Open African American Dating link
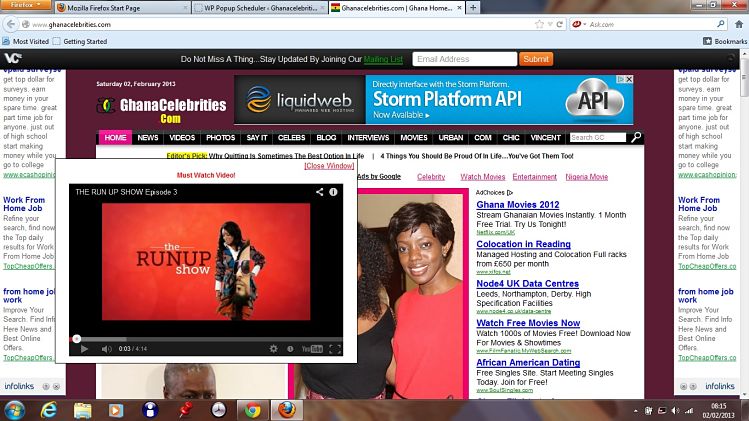The image size is (749, 421). pyautogui.click(x=528, y=363)
